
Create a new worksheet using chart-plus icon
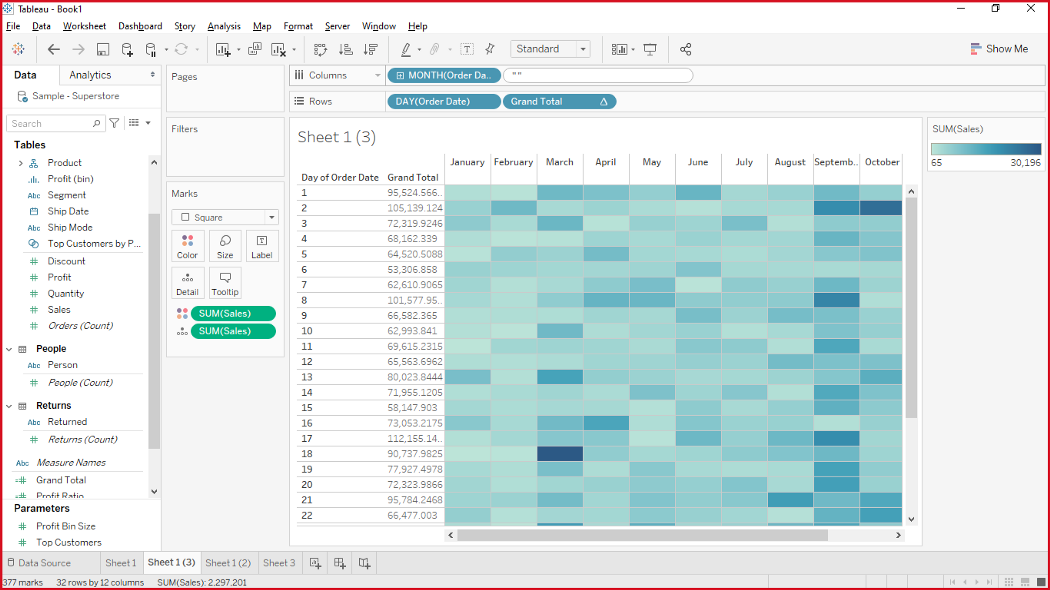(223, 49)
